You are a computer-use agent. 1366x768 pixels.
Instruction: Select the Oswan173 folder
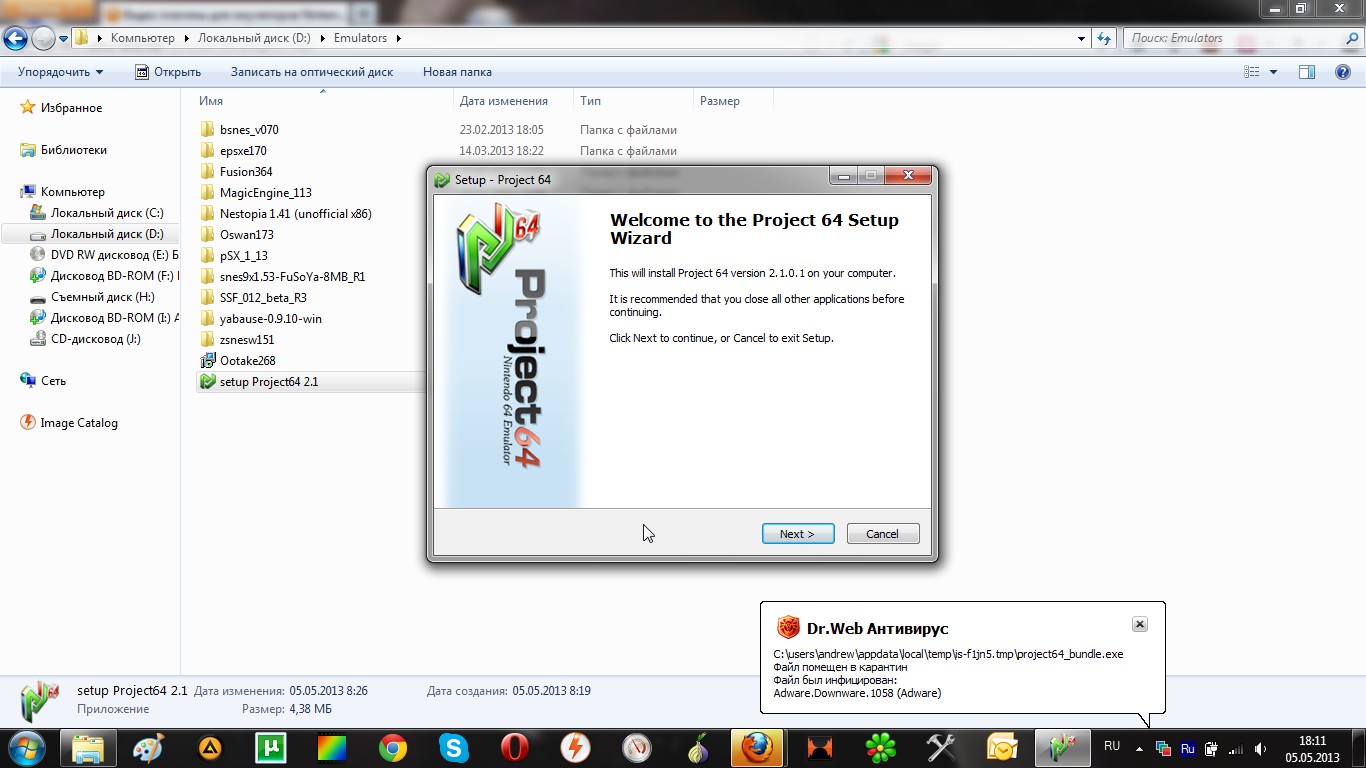247,235
